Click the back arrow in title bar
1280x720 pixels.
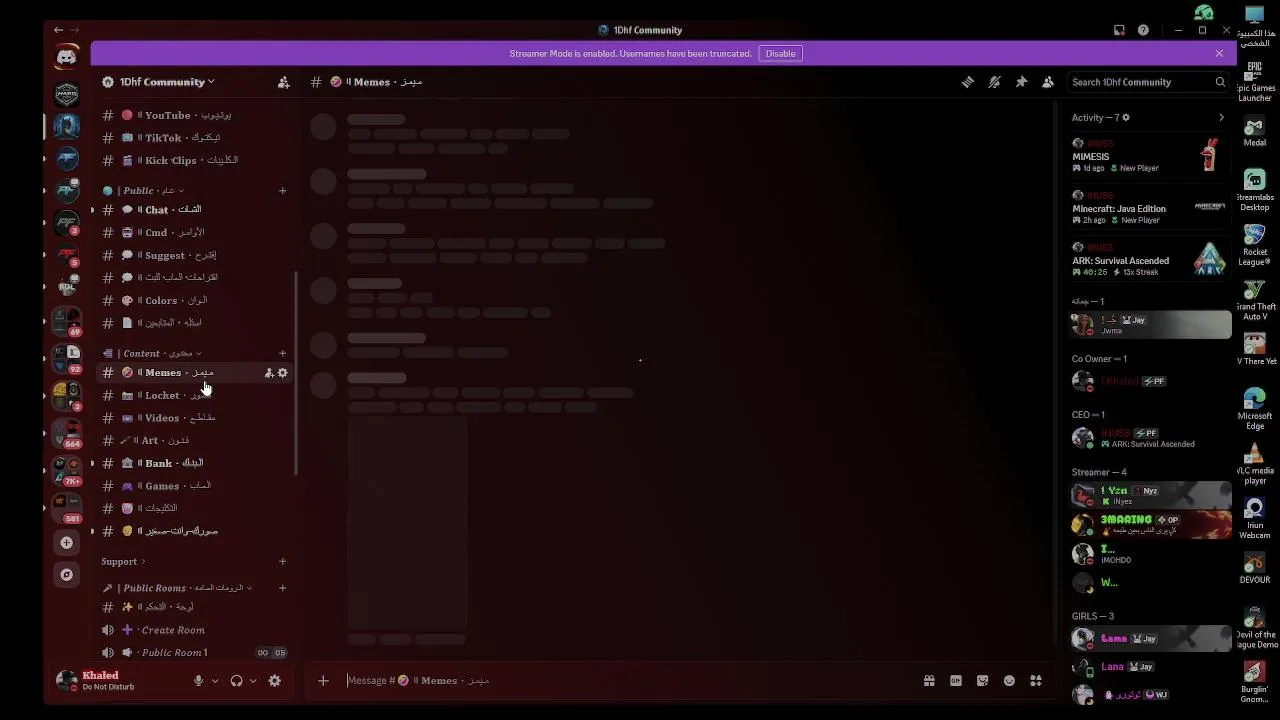click(x=58, y=30)
